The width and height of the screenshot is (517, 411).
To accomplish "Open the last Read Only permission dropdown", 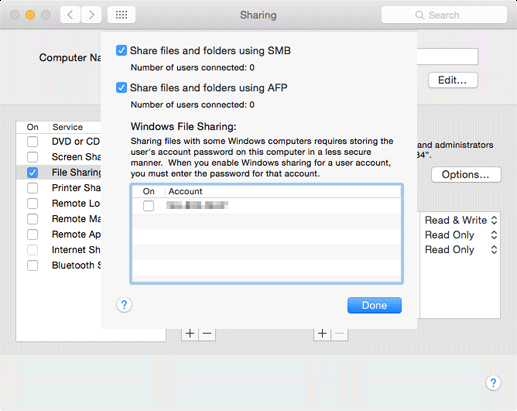I will [x=461, y=250].
